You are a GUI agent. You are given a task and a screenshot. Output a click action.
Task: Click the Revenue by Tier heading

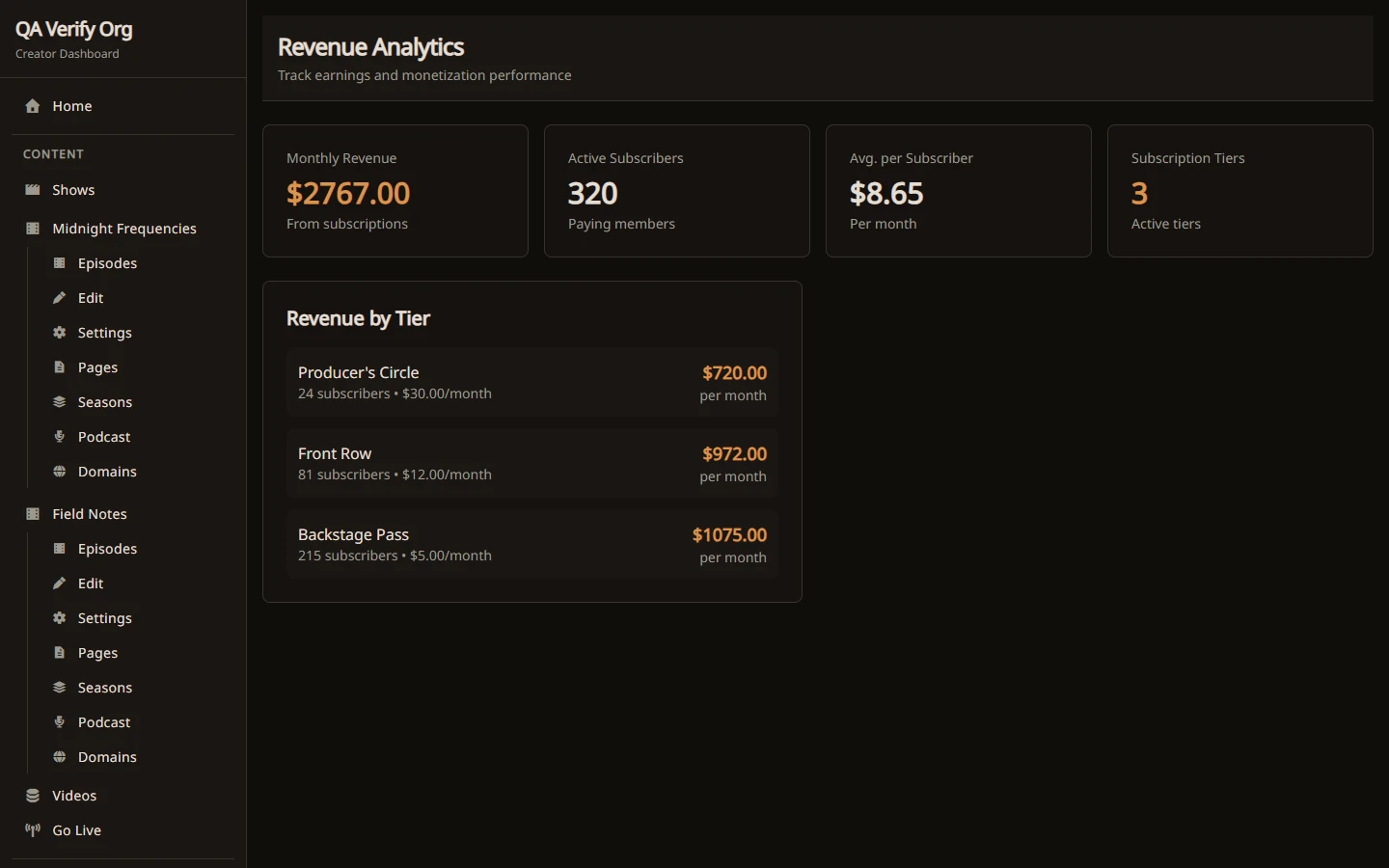coord(358,318)
